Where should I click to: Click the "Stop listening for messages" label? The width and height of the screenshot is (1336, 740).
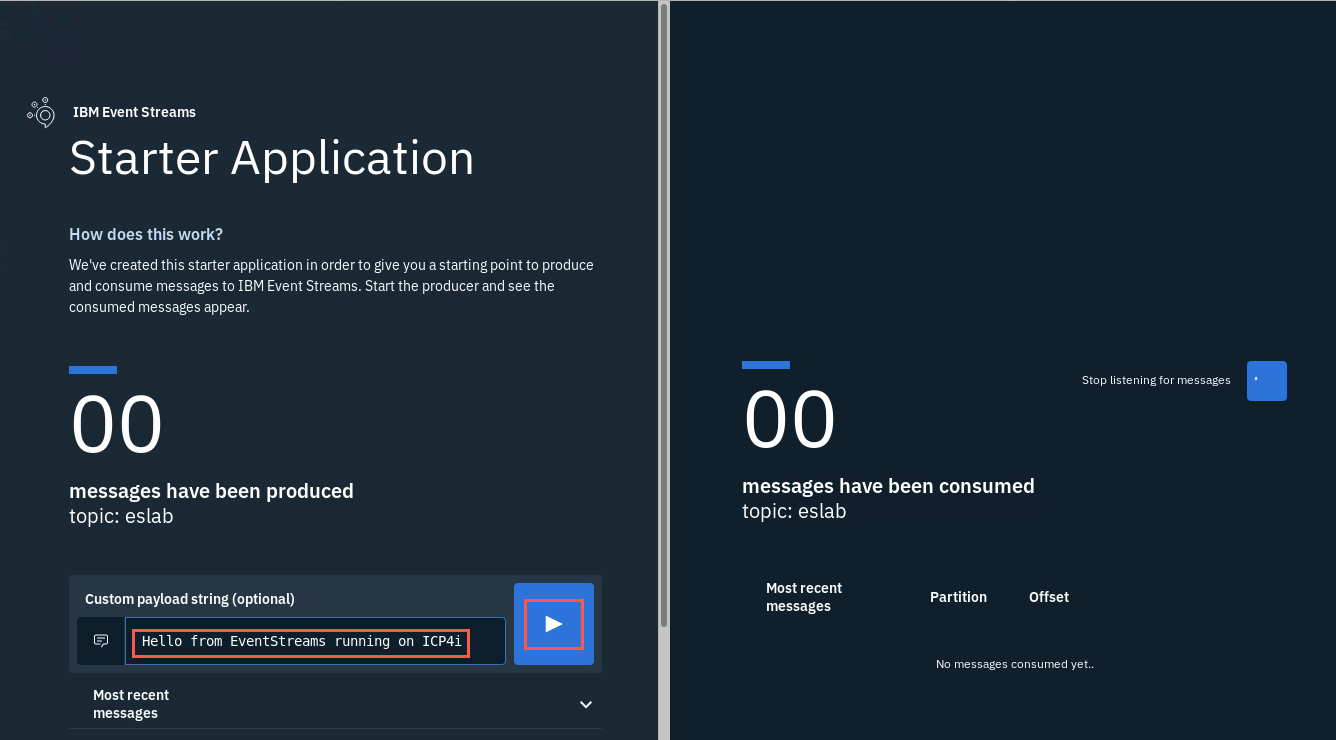1156,380
